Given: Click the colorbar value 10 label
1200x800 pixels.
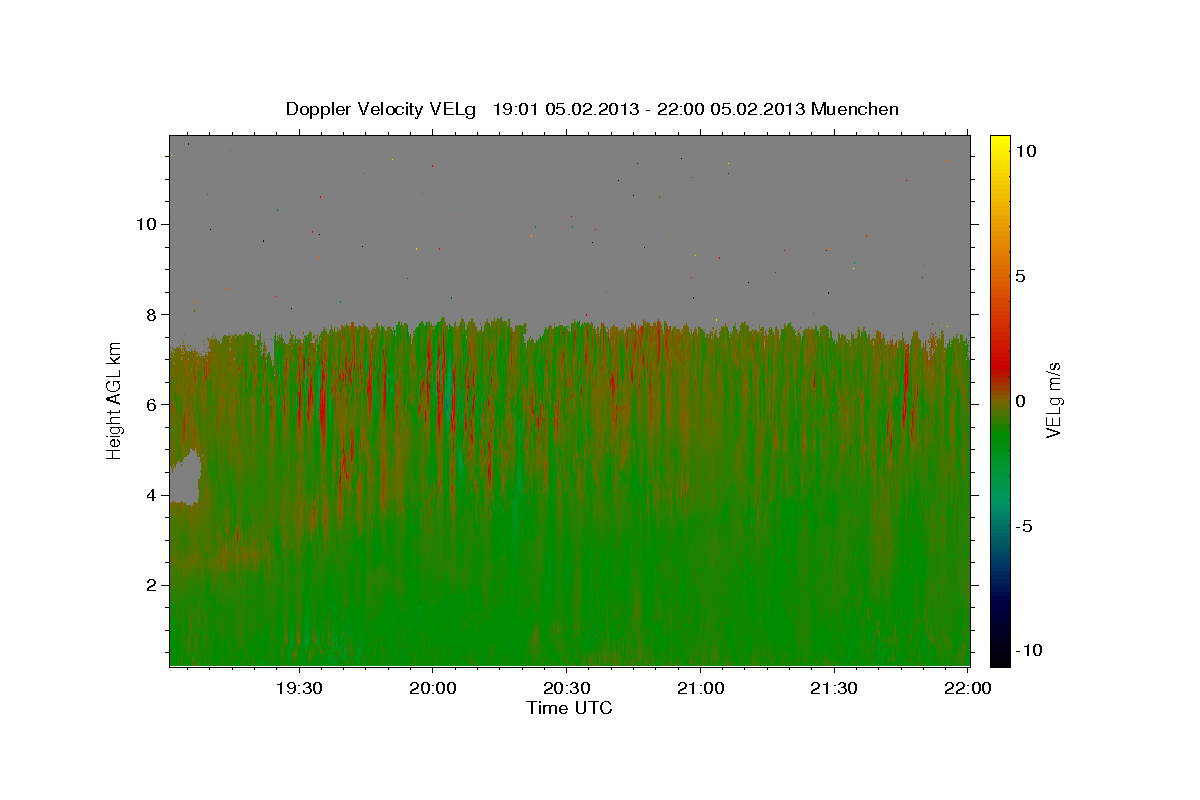Looking at the screenshot, I should (1025, 150).
